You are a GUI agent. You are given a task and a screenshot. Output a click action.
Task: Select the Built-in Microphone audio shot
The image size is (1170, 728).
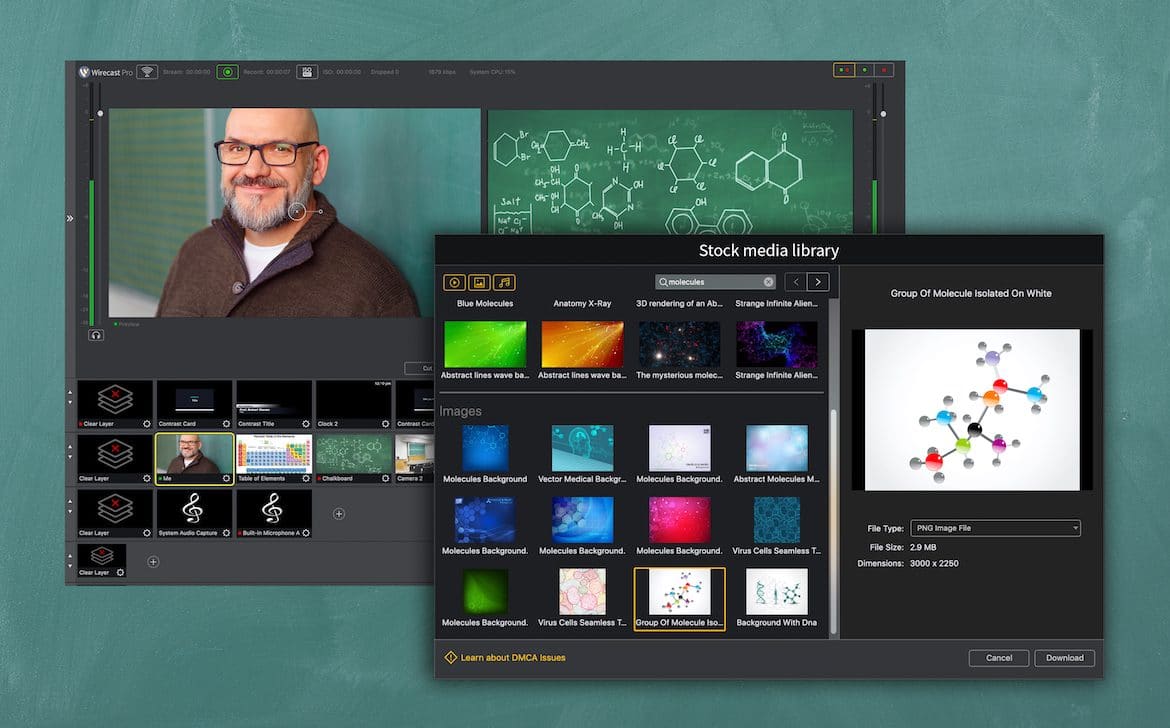pos(274,513)
